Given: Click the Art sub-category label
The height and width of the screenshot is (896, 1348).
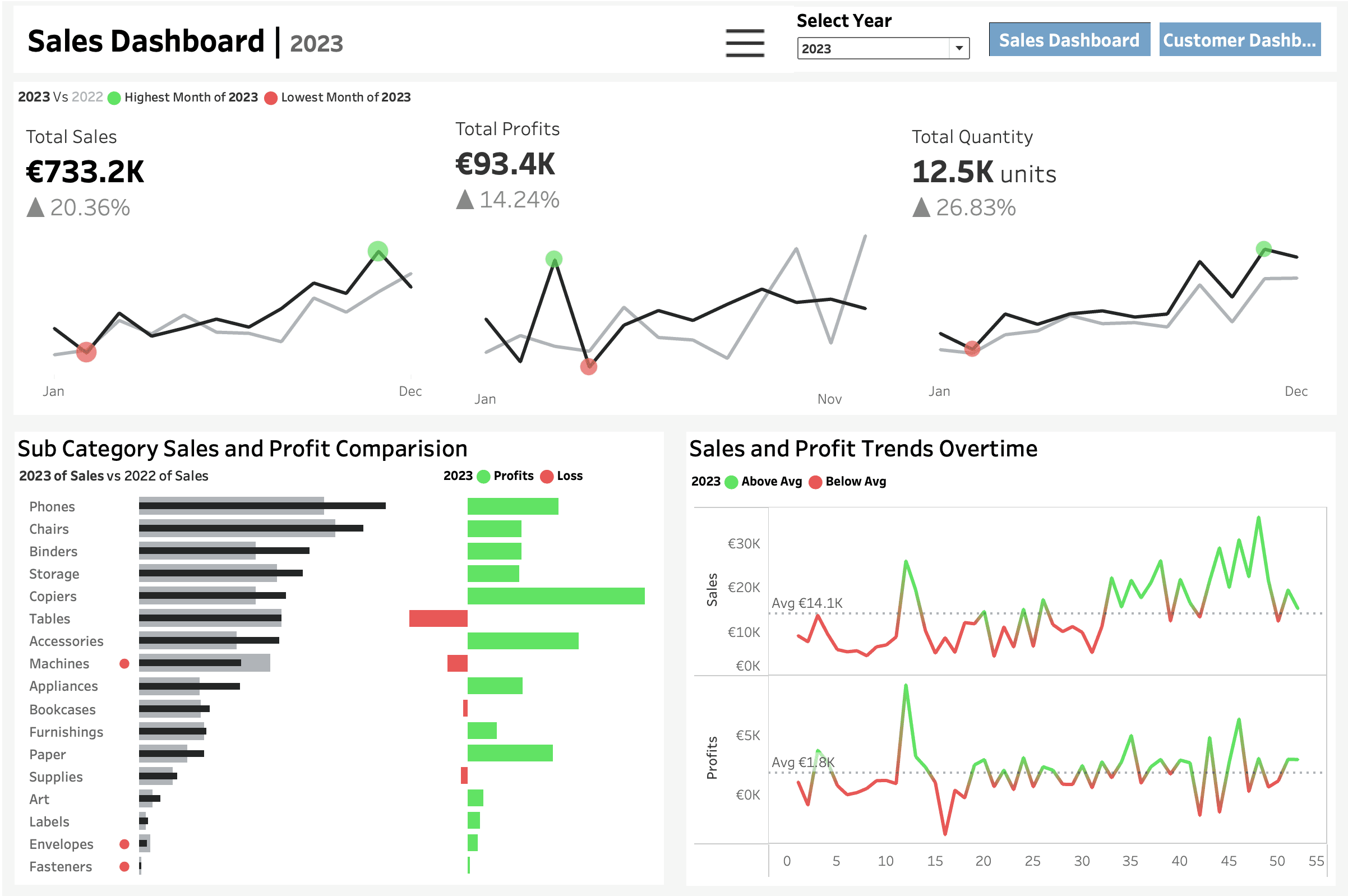Looking at the screenshot, I should [x=39, y=800].
